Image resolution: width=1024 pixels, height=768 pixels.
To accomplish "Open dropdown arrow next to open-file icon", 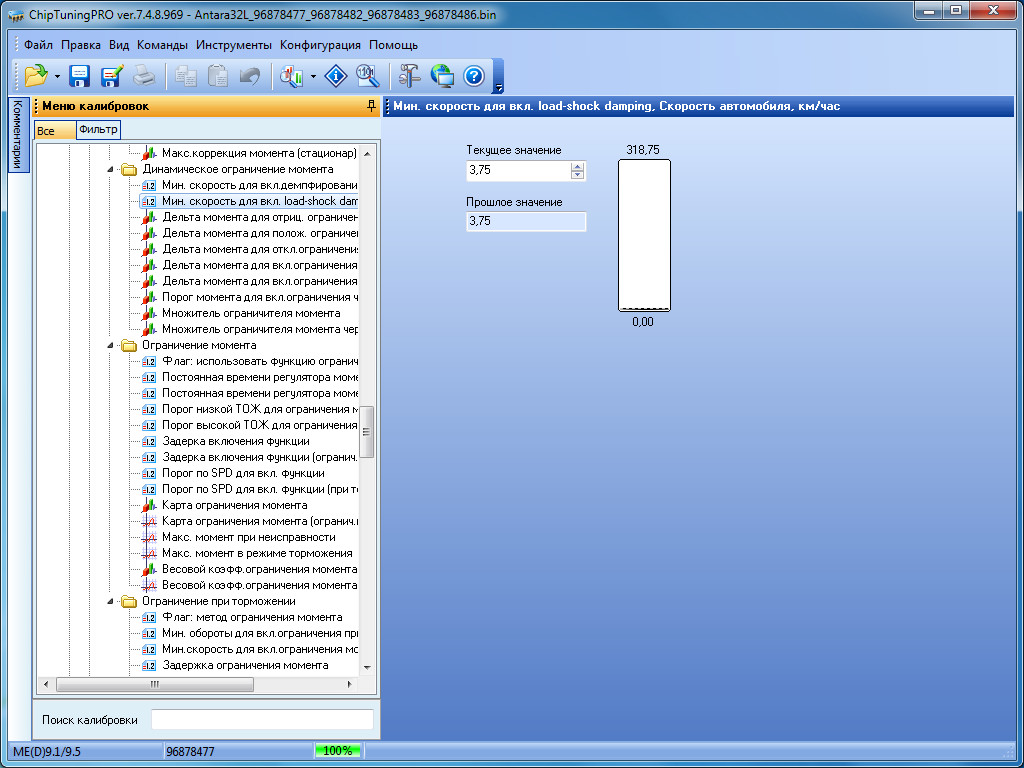I will click(57, 77).
